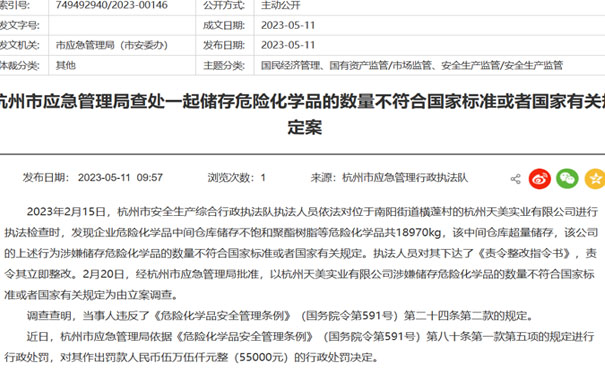Click the paragraph starting 2023年2月15日

tap(301, 253)
